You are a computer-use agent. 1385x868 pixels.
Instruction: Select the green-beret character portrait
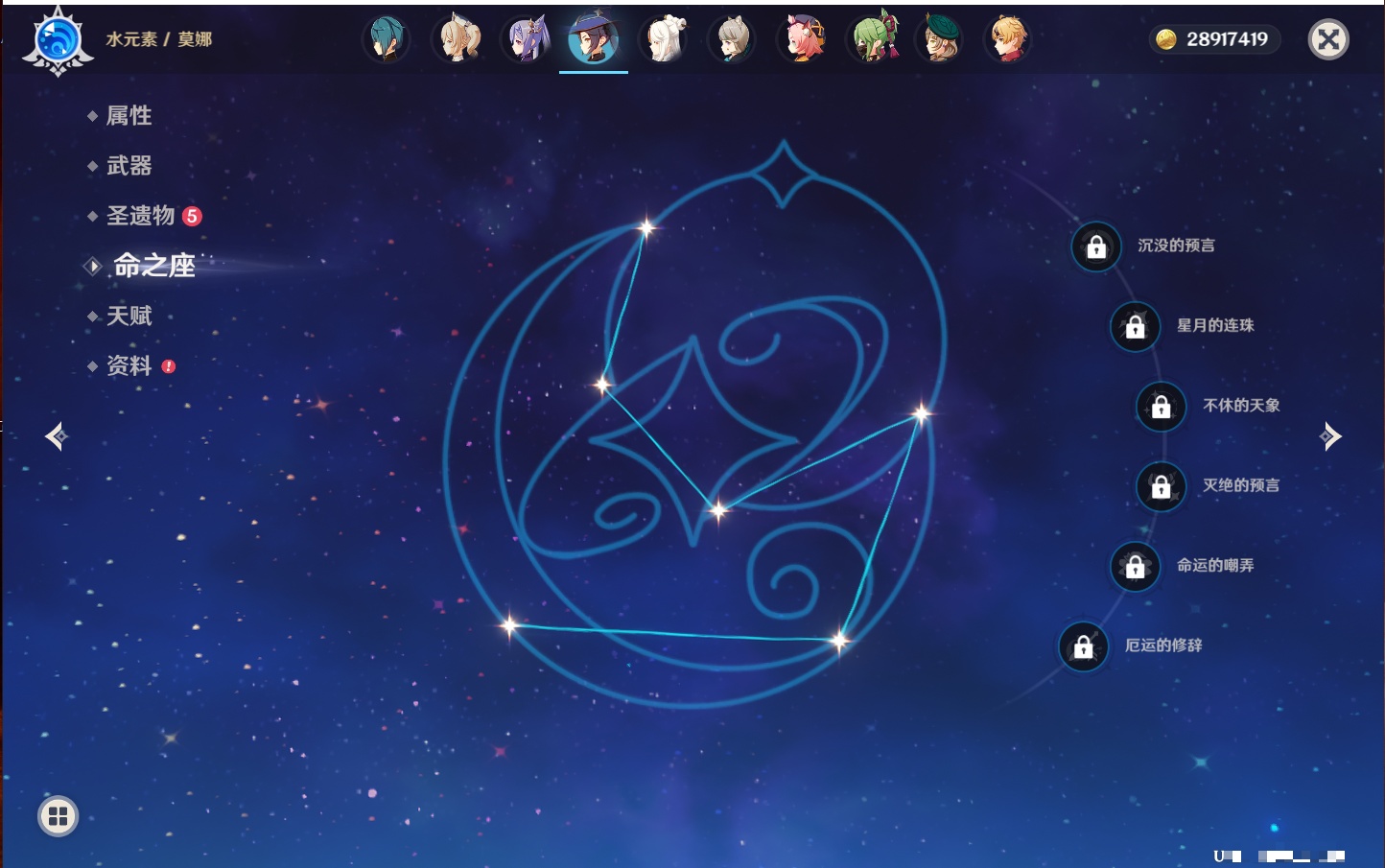tap(940, 39)
